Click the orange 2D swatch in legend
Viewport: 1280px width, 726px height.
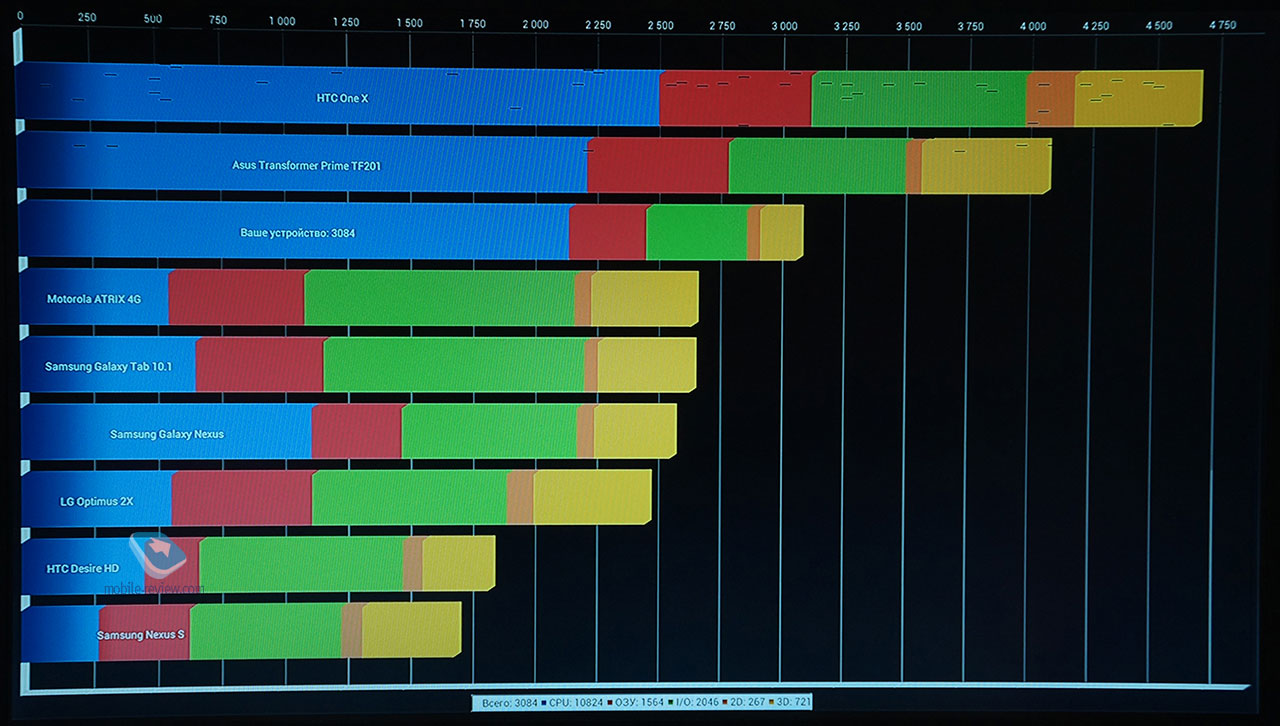(725, 702)
